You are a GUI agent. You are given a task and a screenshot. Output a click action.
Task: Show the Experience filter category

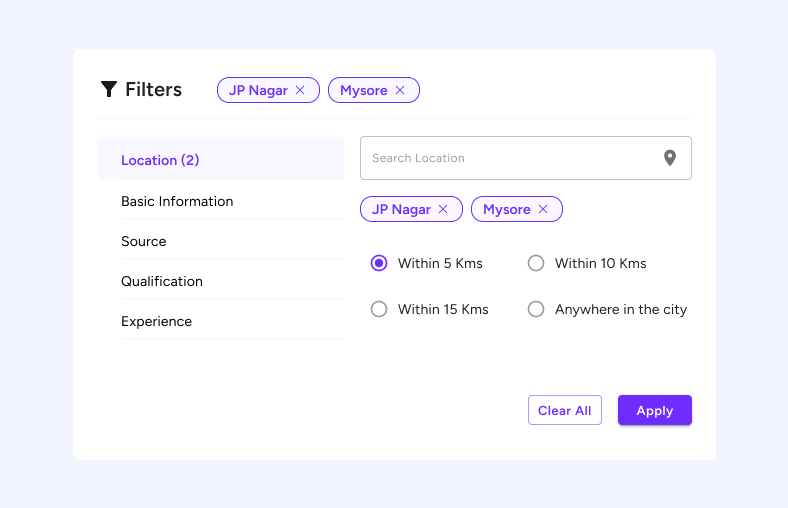point(156,321)
